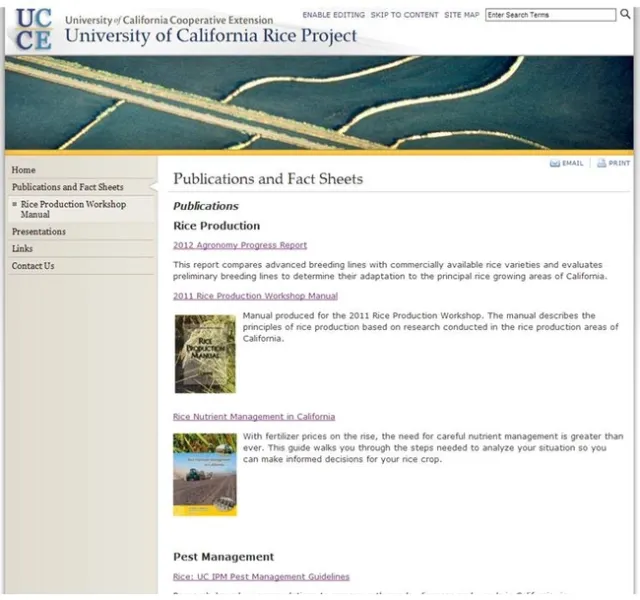Viewport: 640px width, 600px height.
Task: Click the Enable Editing link
Action: pos(332,16)
